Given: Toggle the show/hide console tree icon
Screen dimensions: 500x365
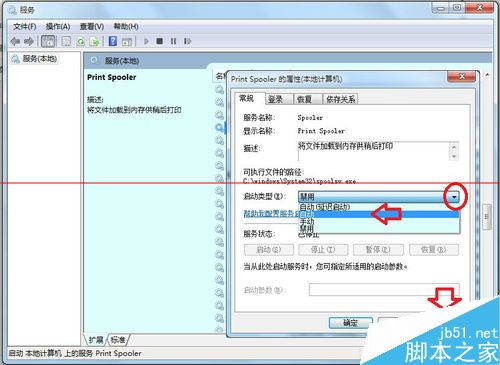Looking at the screenshot, I should [x=48, y=41].
